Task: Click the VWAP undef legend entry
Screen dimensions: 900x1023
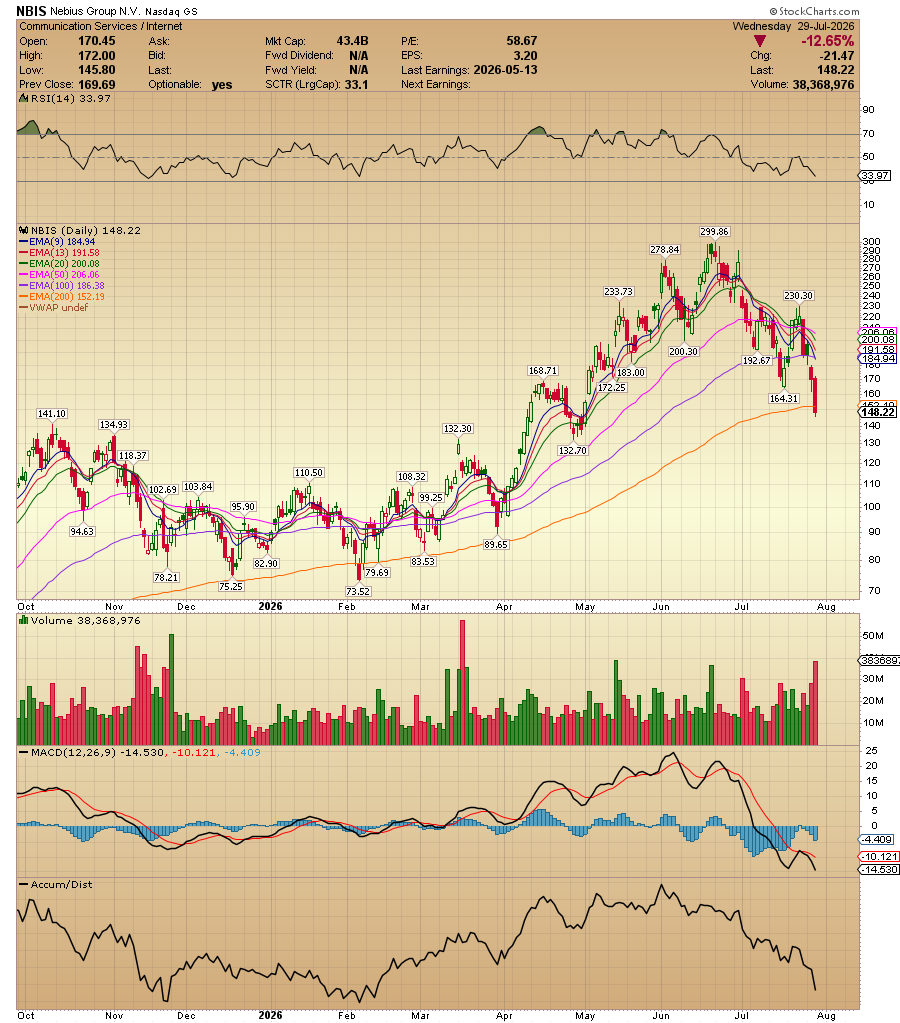Action: [54, 307]
